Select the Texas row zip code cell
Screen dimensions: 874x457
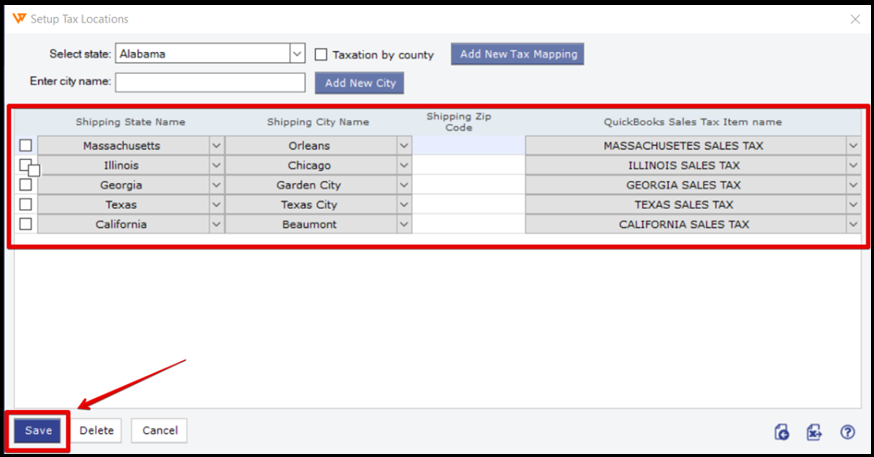(x=469, y=205)
